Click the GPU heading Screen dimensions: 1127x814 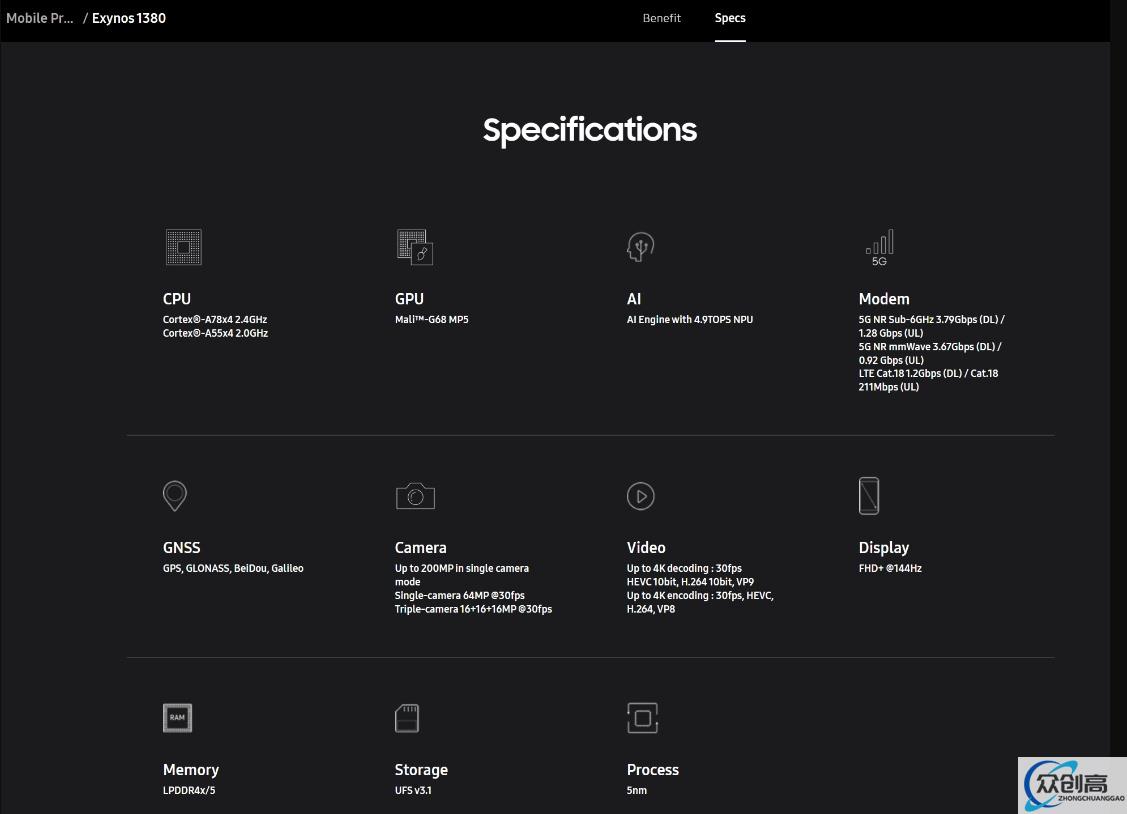[x=410, y=299]
